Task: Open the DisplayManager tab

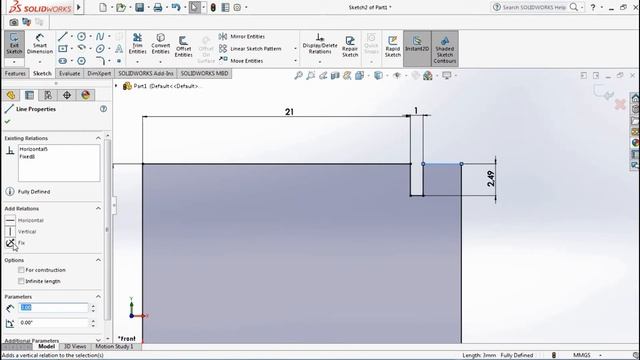Action: point(85,95)
